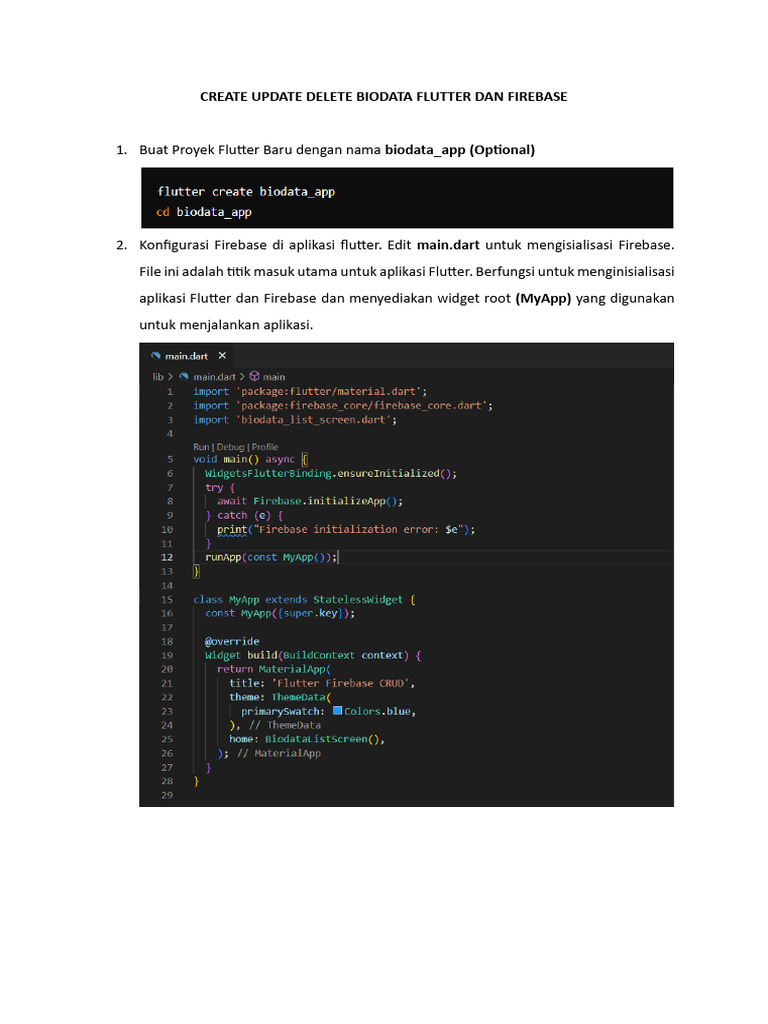Click line number 5 in the gutter

coord(170,459)
